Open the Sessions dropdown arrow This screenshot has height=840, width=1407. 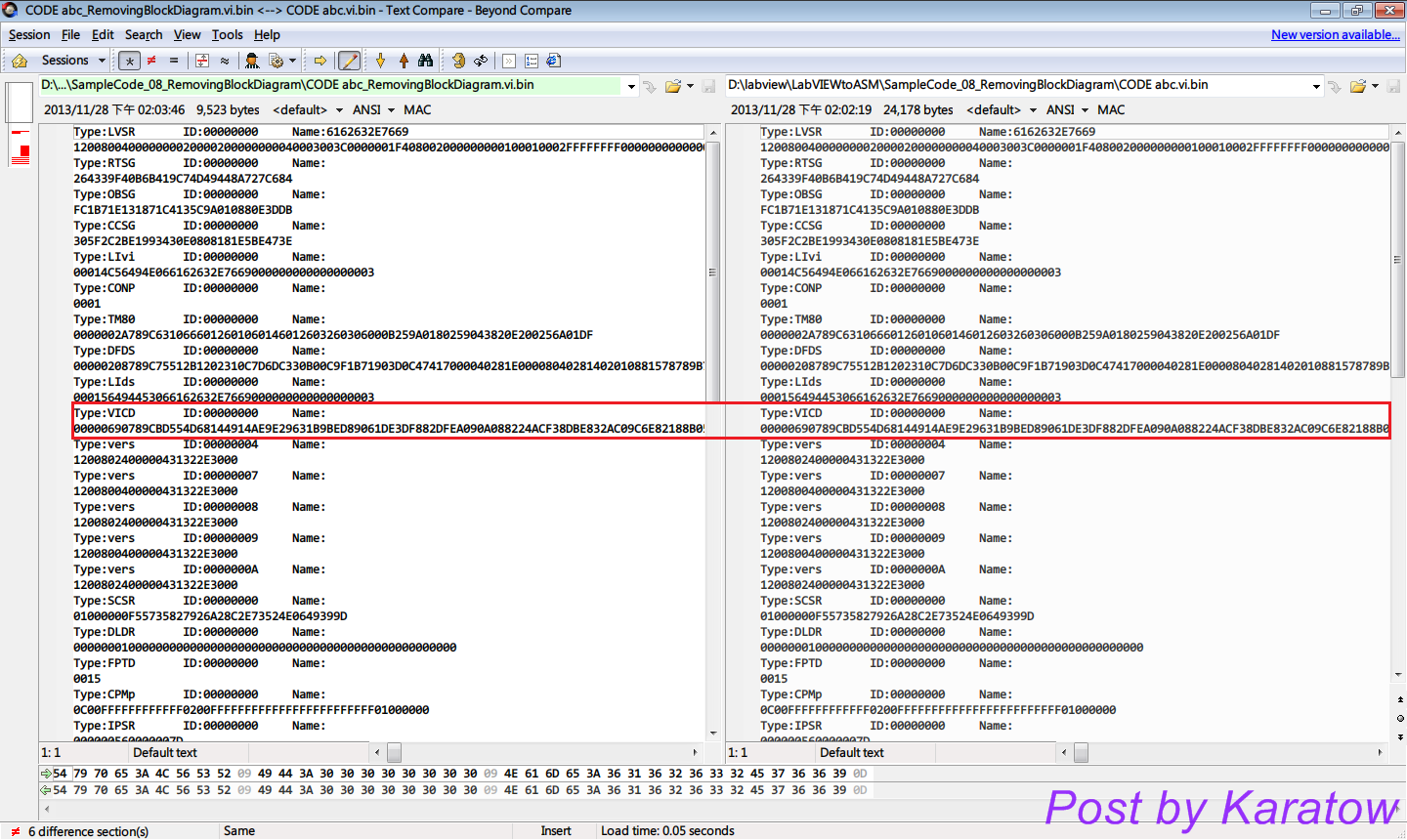coord(101,61)
